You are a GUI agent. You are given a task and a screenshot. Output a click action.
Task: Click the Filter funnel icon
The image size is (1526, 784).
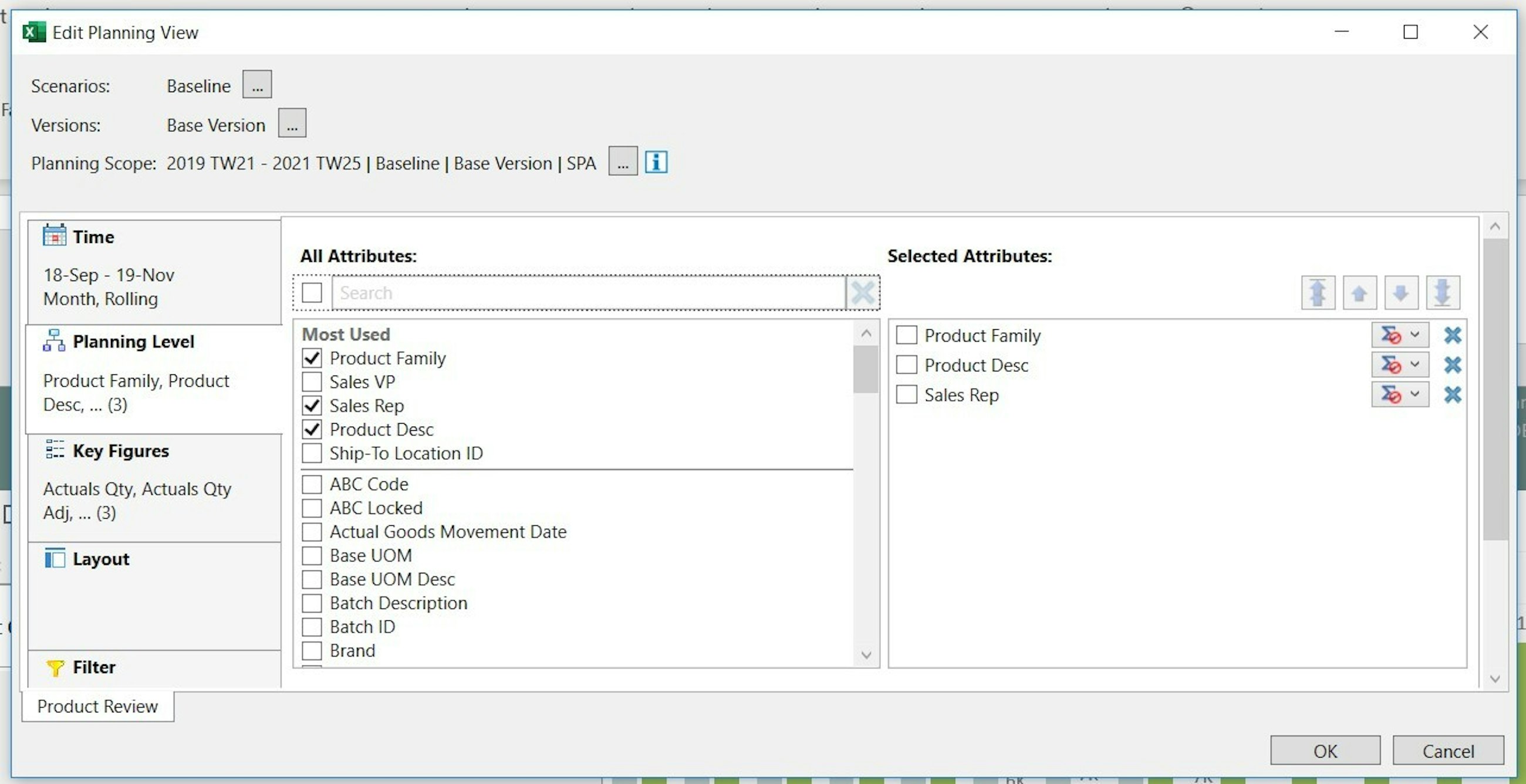tap(55, 667)
